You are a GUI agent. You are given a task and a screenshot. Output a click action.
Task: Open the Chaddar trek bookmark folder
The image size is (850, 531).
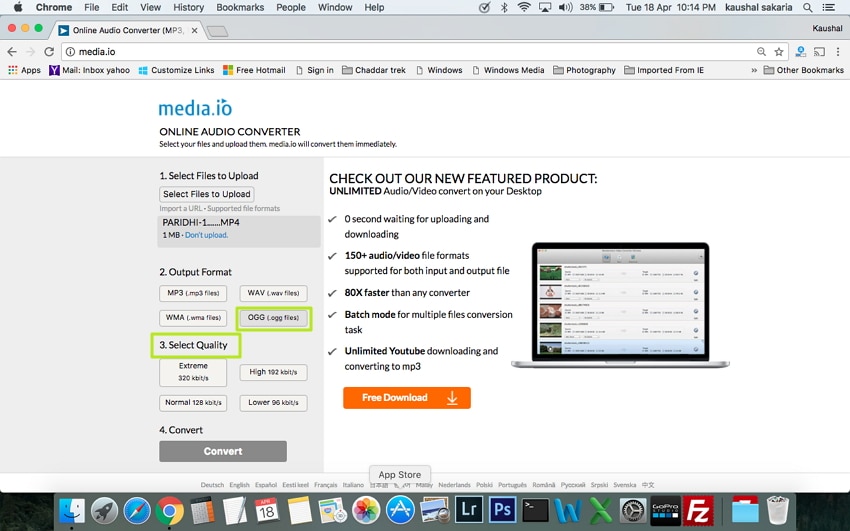pos(374,70)
